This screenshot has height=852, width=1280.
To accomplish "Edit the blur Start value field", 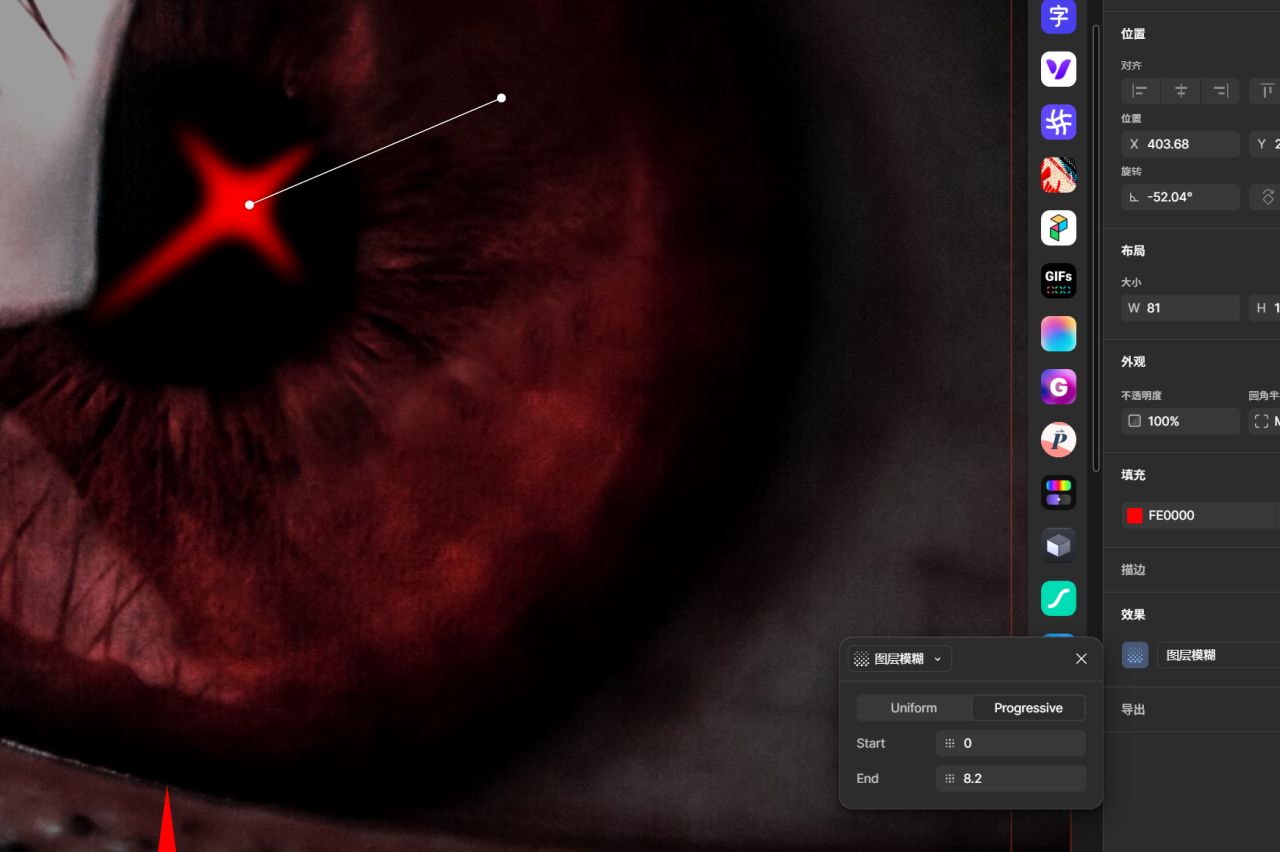I will point(1011,743).
